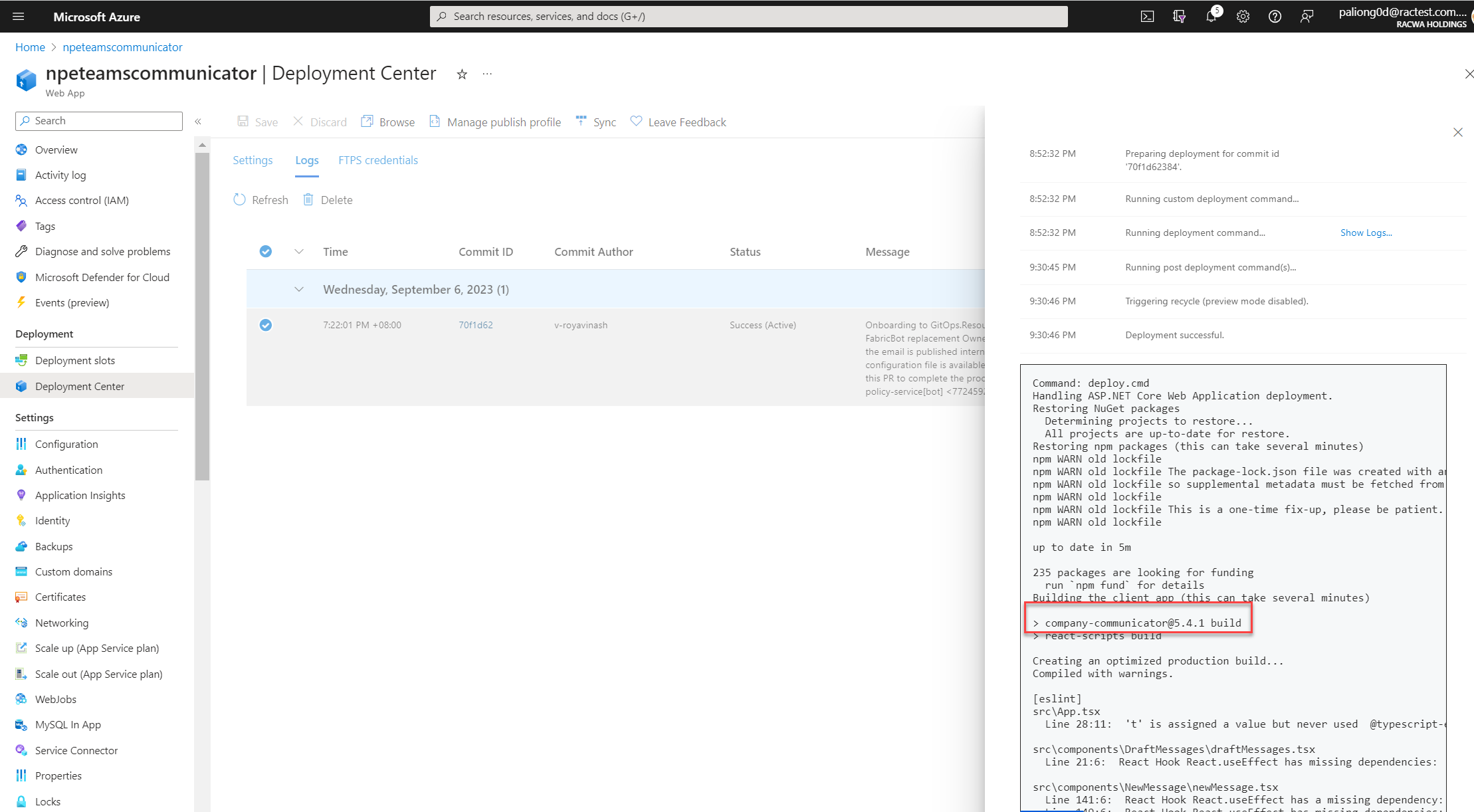Open the portal settings gear
The height and width of the screenshot is (812, 1474).
[1243, 16]
